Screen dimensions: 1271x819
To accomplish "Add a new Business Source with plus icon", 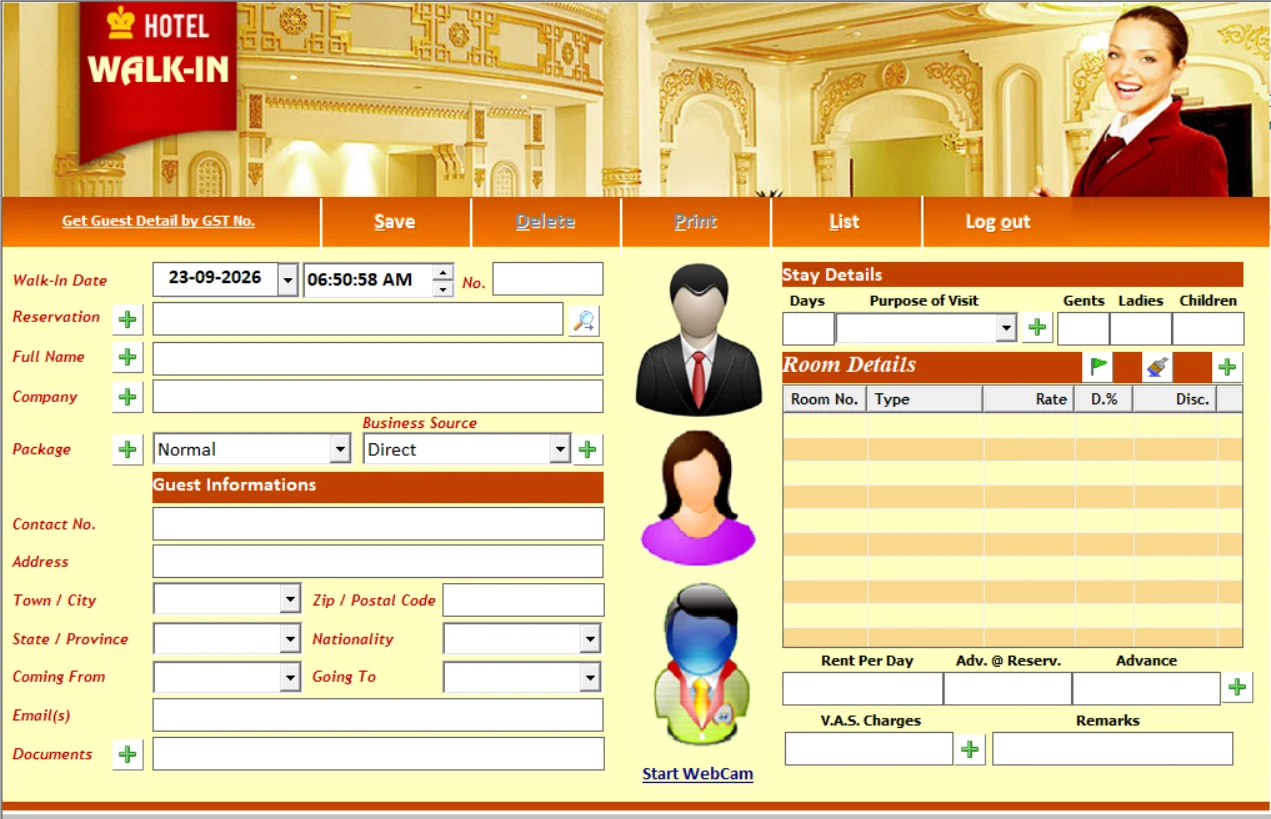I will pyautogui.click(x=588, y=450).
